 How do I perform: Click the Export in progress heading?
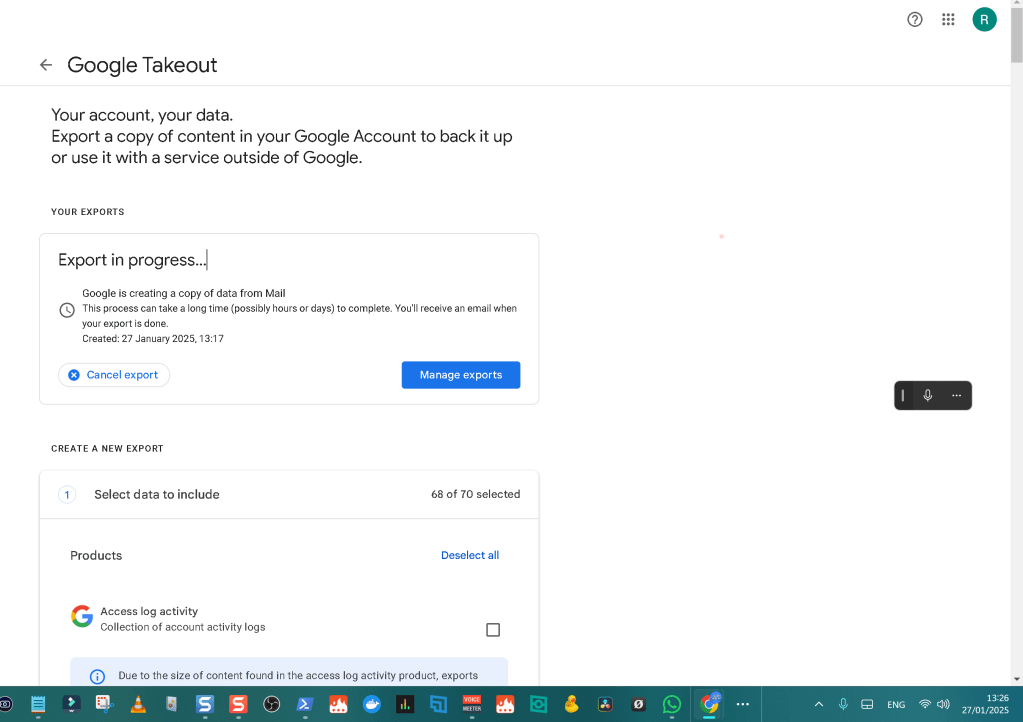point(132,260)
